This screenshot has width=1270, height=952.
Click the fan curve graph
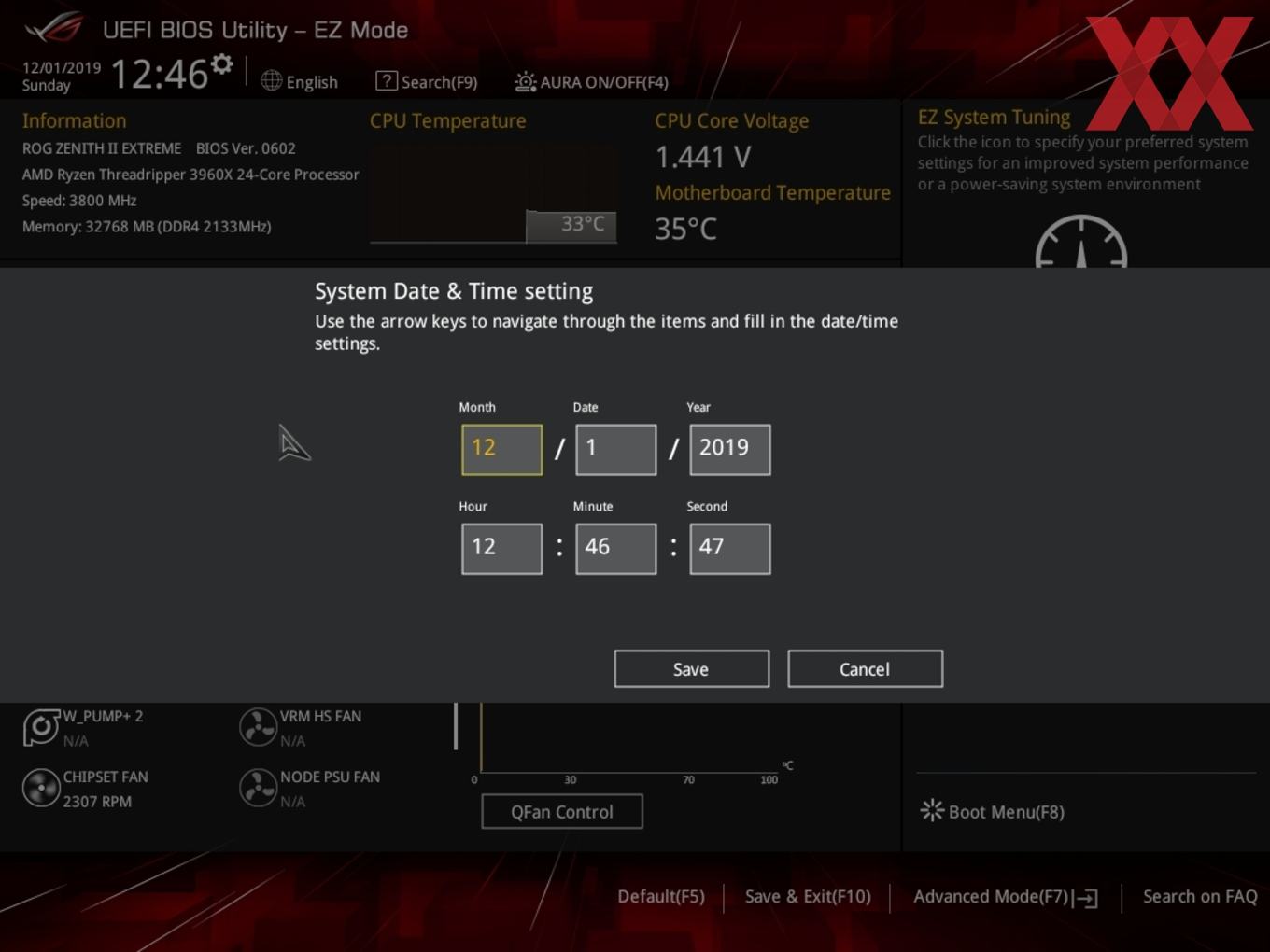coord(630,739)
